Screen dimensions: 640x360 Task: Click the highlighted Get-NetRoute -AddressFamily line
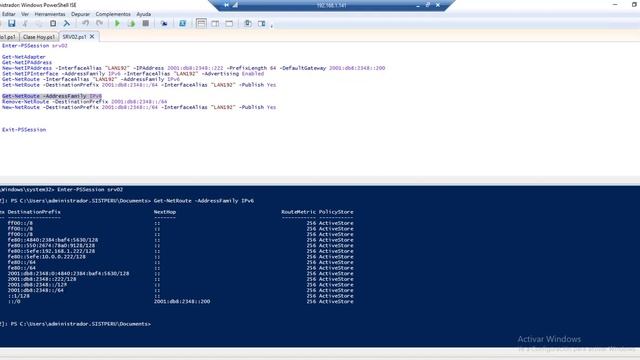[x=52, y=96]
